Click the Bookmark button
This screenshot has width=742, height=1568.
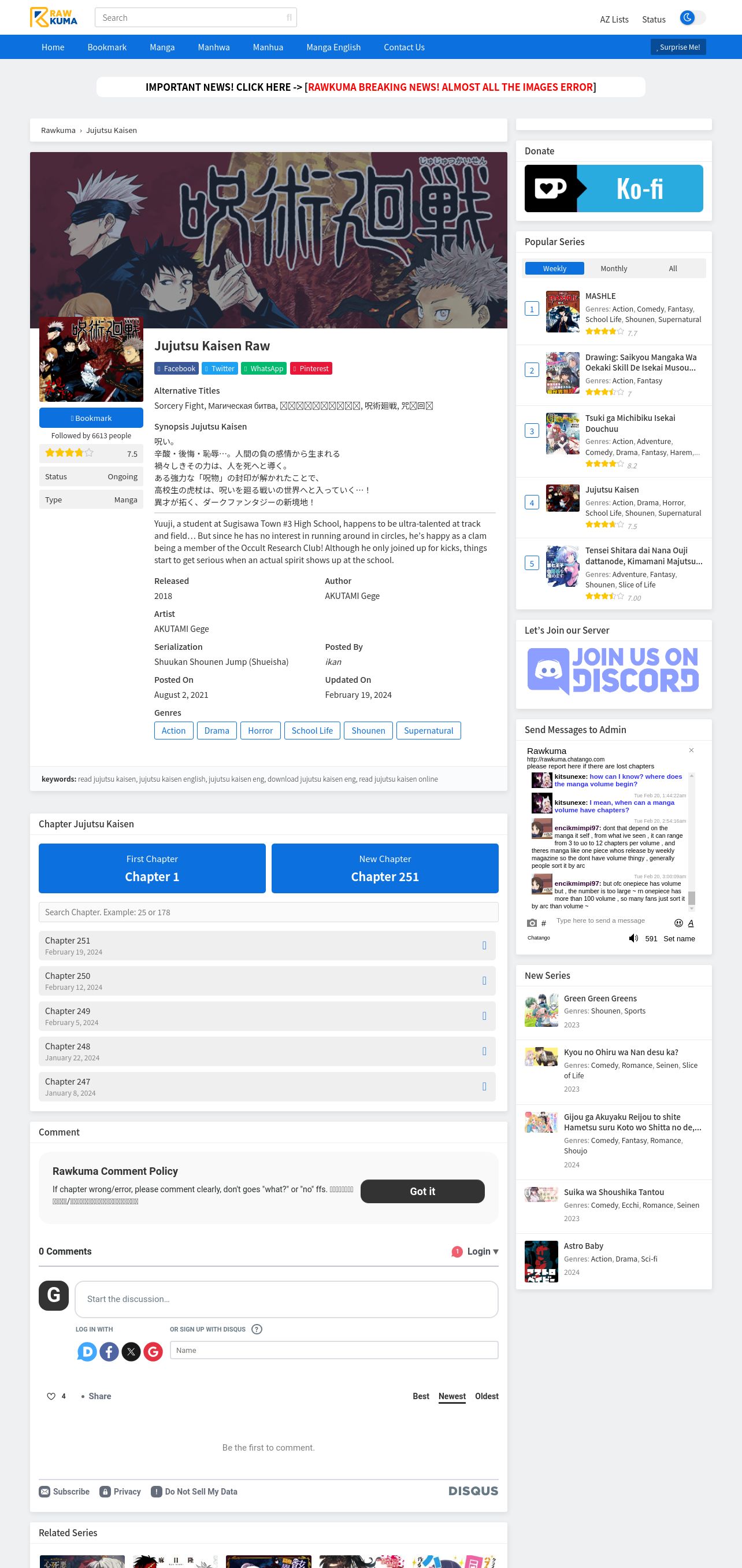(91, 418)
